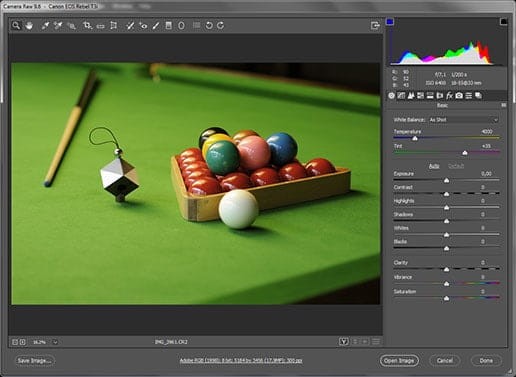This screenshot has width=516, height=377.
Task: Switch to the HSL / Grayscale panel tab
Action: point(420,96)
